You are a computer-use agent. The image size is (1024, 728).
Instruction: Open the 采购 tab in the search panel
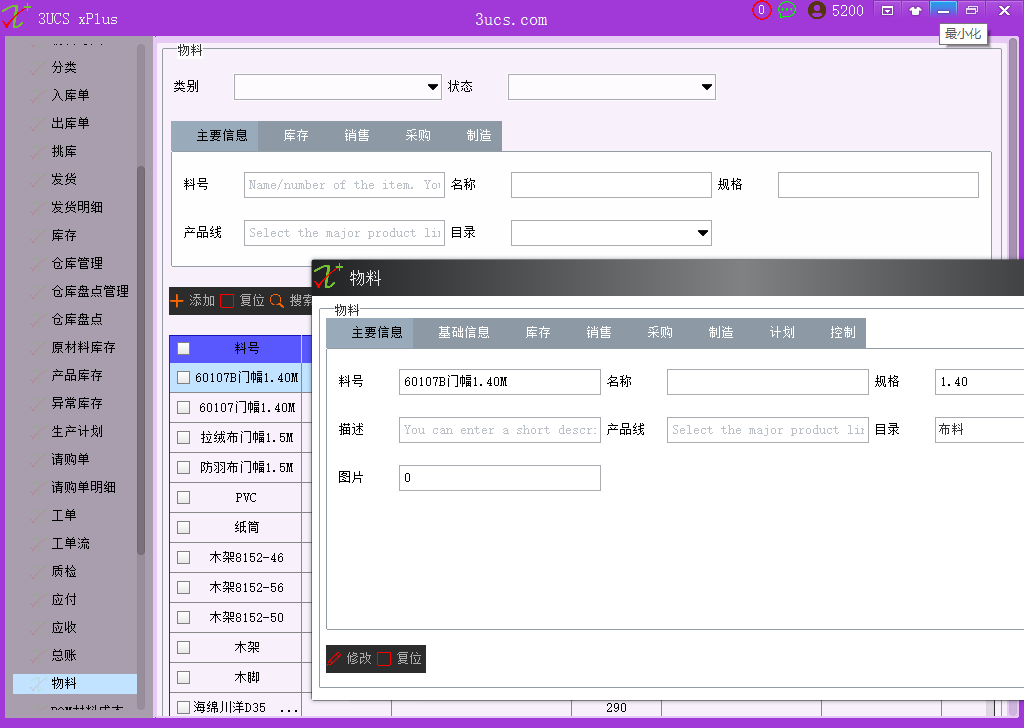(418, 135)
